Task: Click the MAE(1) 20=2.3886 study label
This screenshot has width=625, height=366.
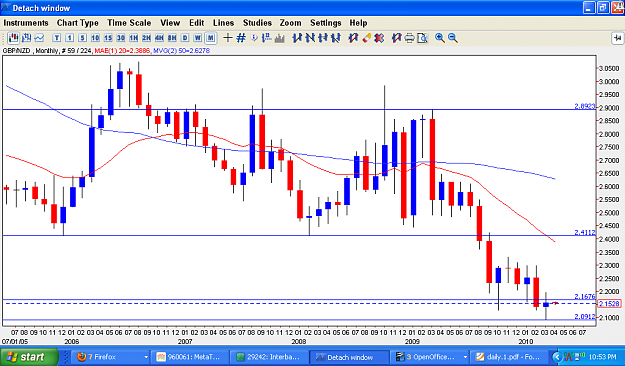Action: click(122, 51)
